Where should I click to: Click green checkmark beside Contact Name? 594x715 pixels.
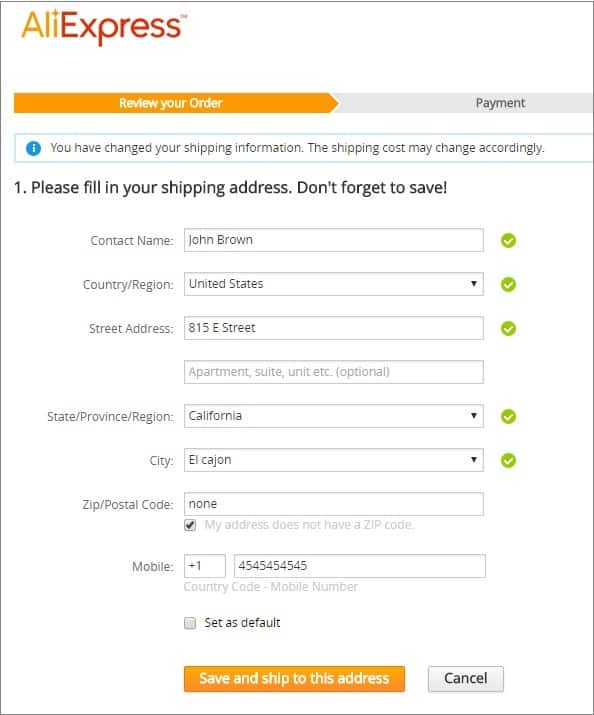point(508,240)
